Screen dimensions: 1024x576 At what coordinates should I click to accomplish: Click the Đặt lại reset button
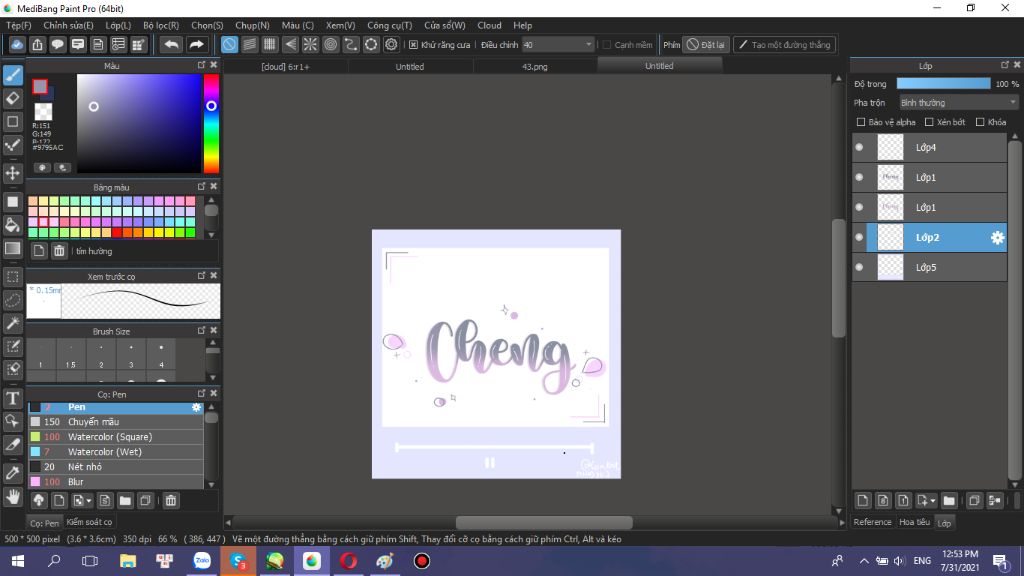(x=705, y=45)
